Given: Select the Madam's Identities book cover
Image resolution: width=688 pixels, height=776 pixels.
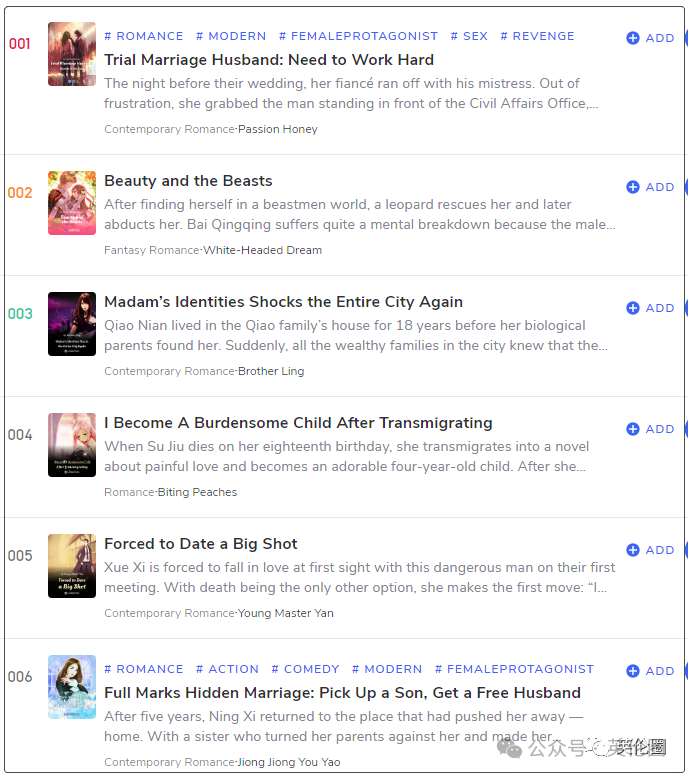Looking at the screenshot, I should 72,324.
